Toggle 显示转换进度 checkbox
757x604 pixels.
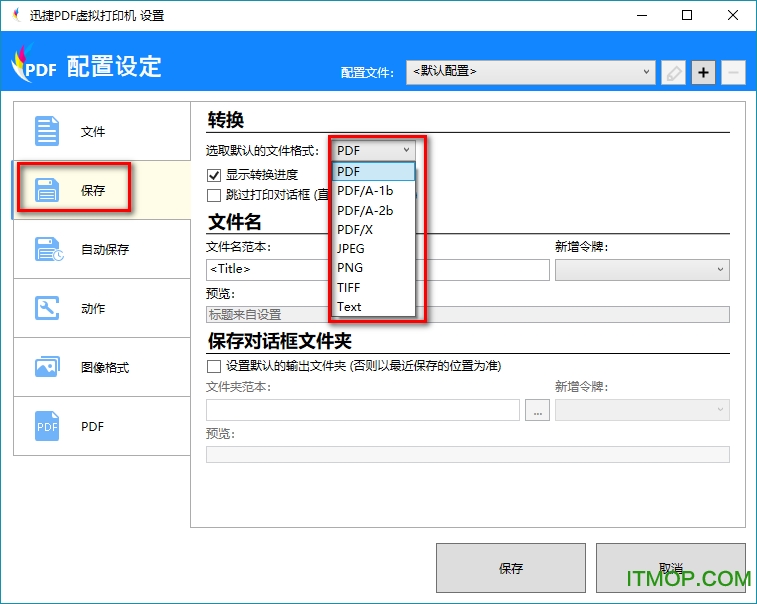(x=214, y=175)
